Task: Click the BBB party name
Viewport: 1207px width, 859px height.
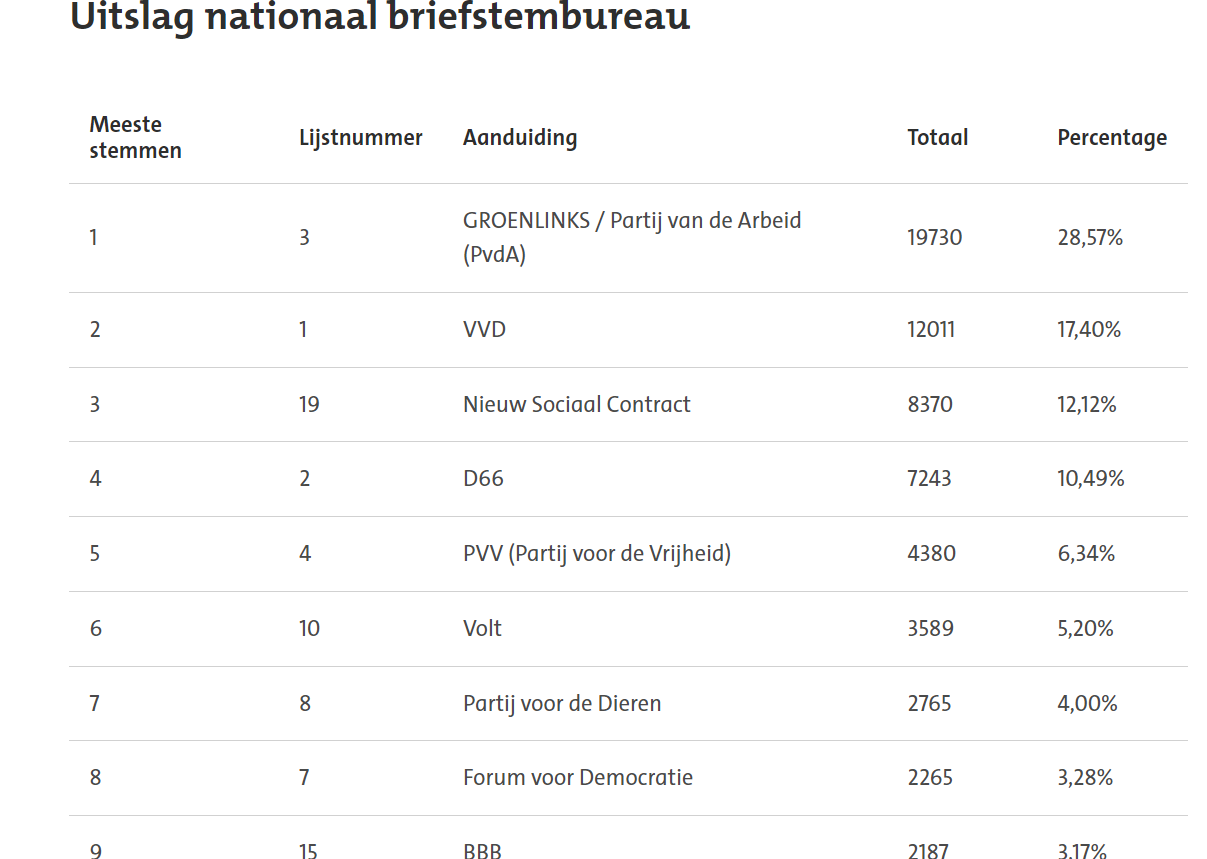Action: tap(482, 851)
